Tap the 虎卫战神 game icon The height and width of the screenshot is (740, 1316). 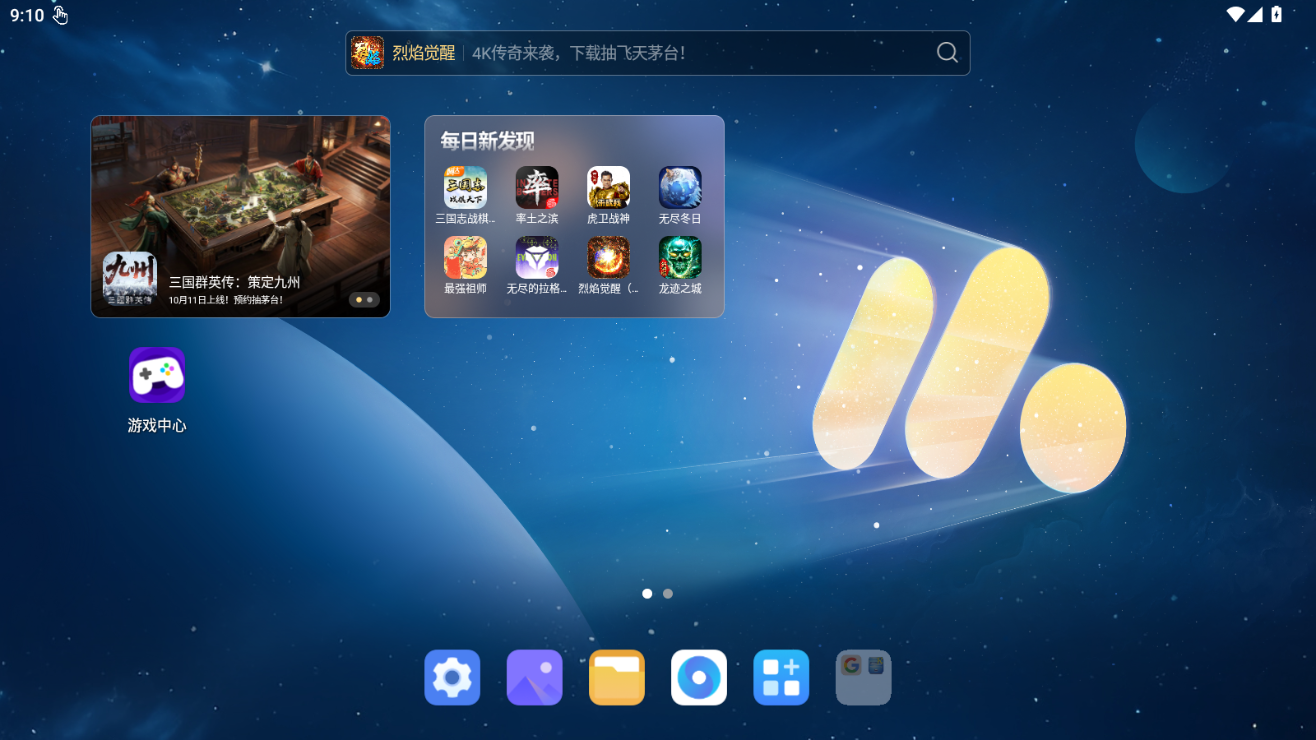(608, 187)
